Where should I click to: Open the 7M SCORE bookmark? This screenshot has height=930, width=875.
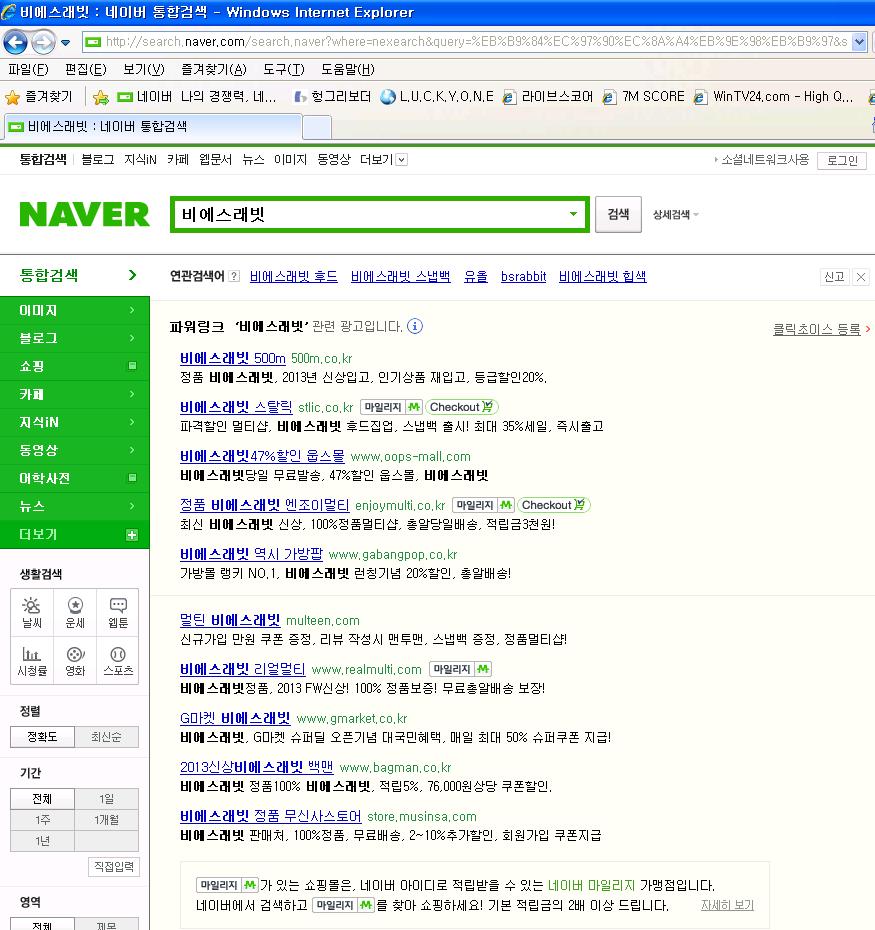coord(644,97)
